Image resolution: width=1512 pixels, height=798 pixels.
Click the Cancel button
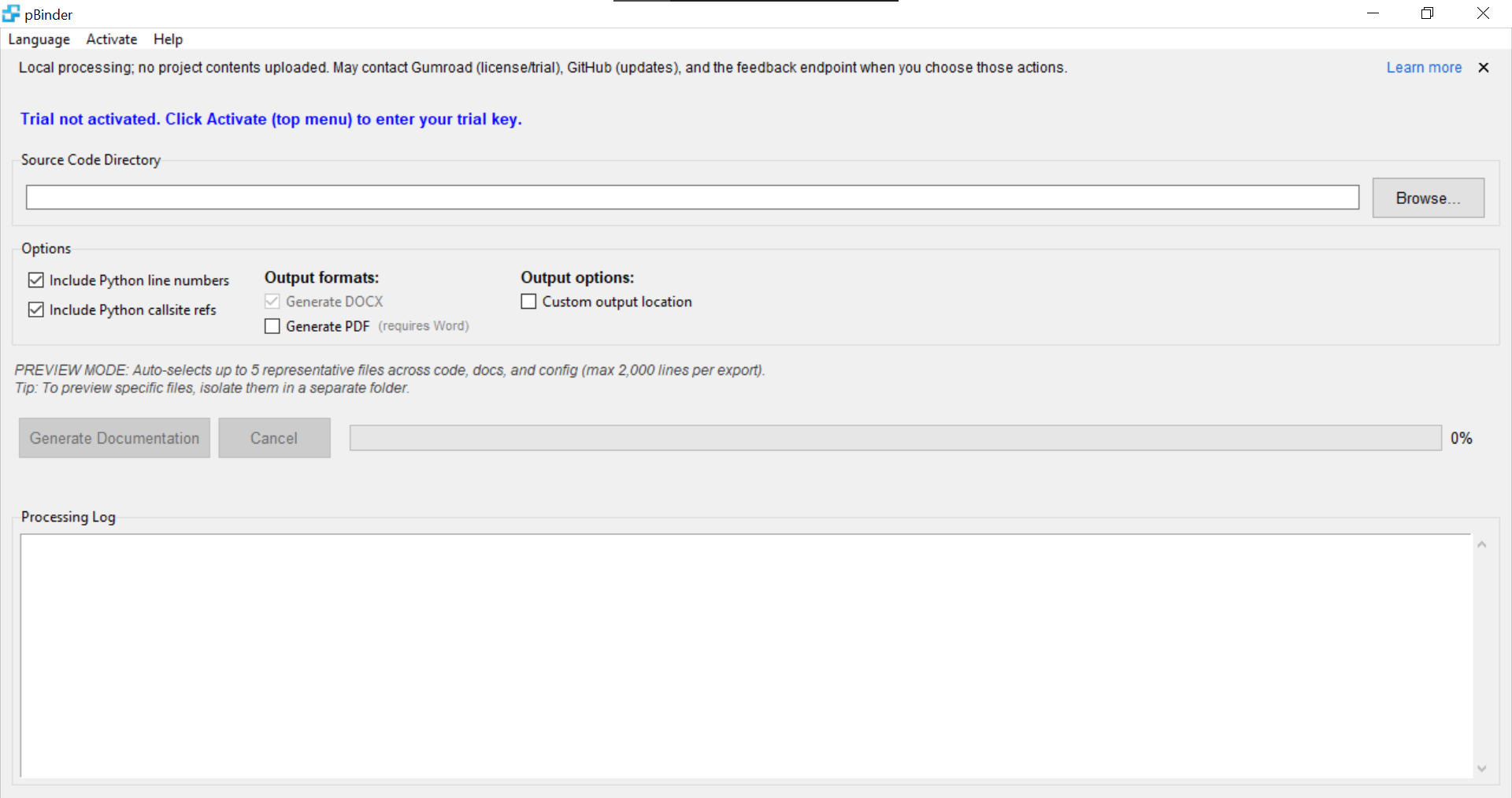click(274, 437)
